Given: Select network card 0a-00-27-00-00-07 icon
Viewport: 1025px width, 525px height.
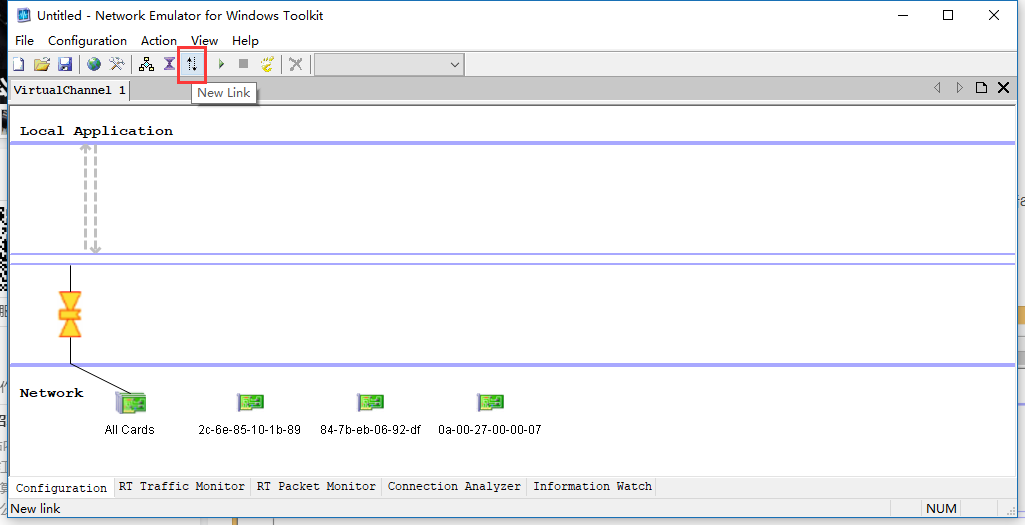Looking at the screenshot, I should point(490,402).
